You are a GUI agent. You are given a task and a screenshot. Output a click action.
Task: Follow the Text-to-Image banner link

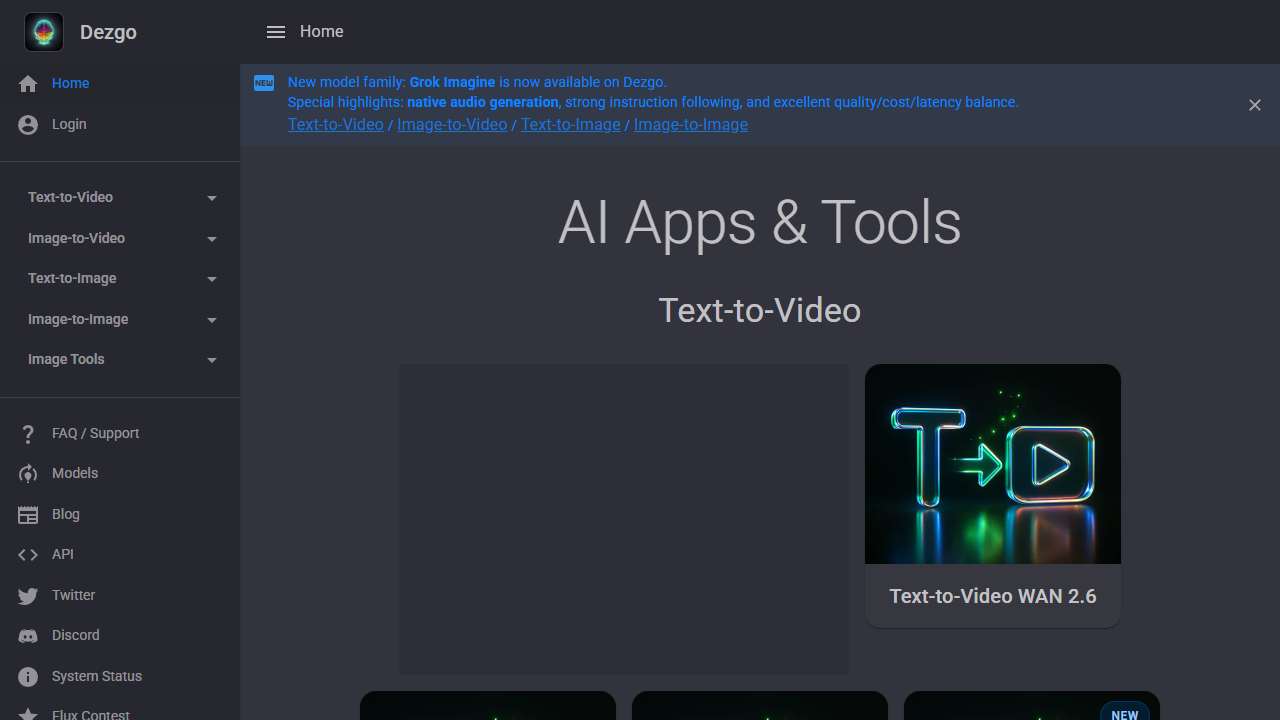[570, 125]
